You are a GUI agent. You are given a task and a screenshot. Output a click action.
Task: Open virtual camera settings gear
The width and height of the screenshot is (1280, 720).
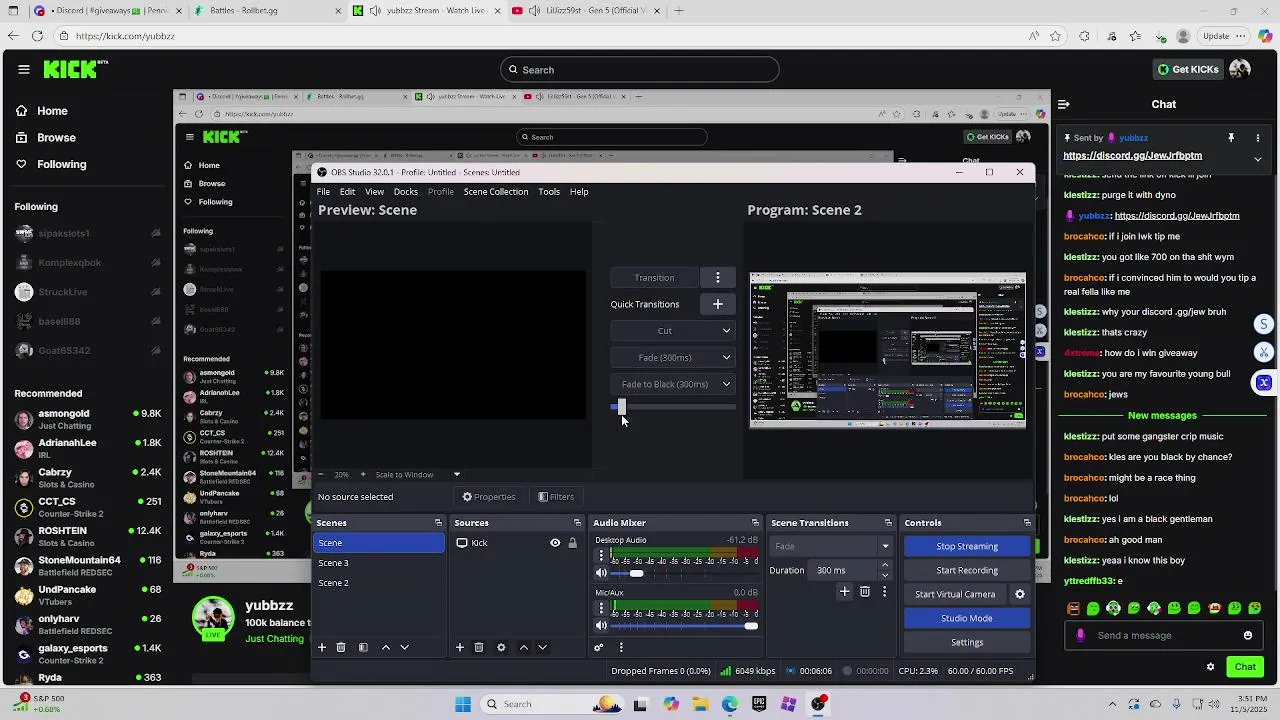1020,594
